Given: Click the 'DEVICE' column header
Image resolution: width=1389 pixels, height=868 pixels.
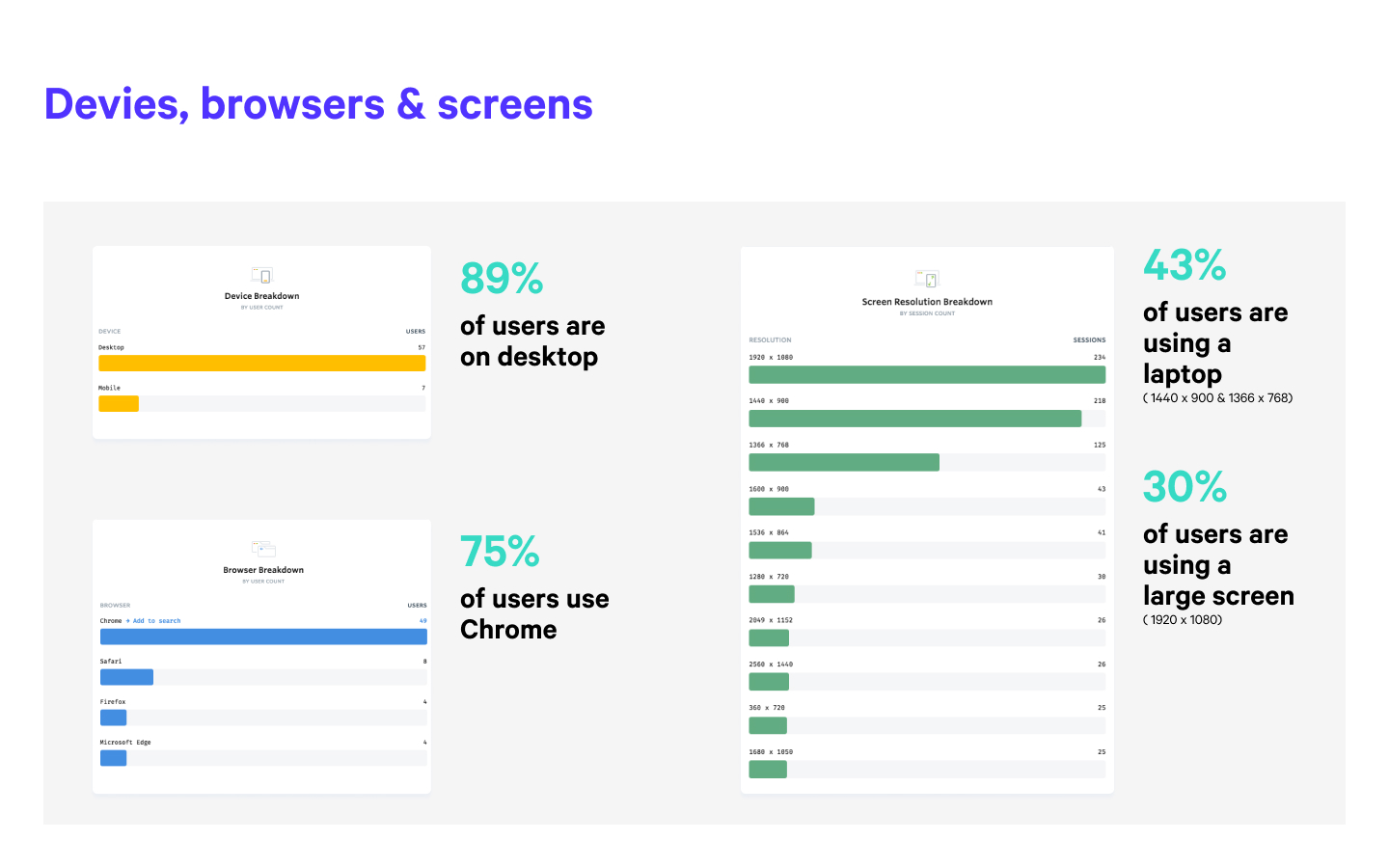Looking at the screenshot, I should 110,331.
